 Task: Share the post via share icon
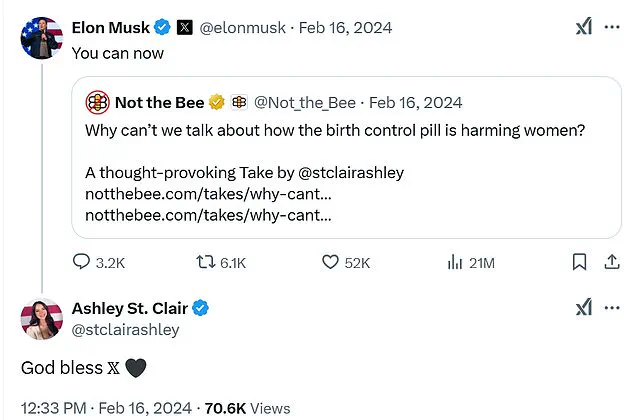(612, 262)
